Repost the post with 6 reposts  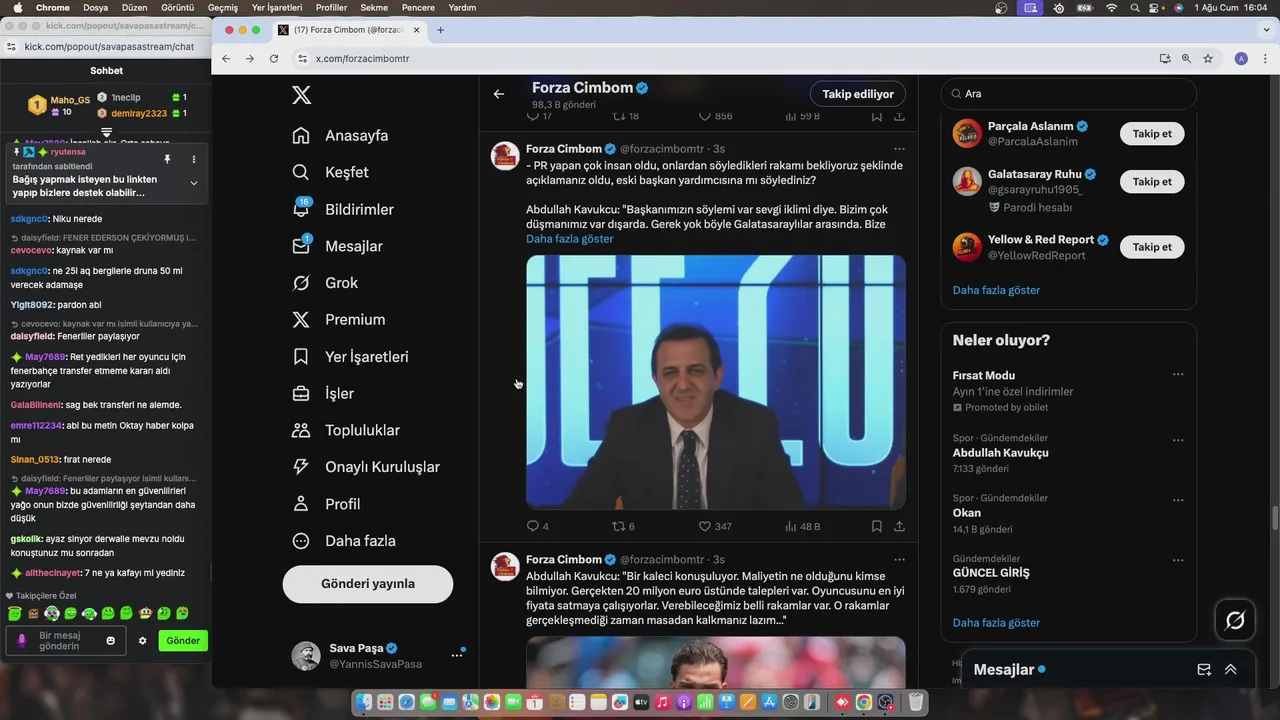[619, 526]
